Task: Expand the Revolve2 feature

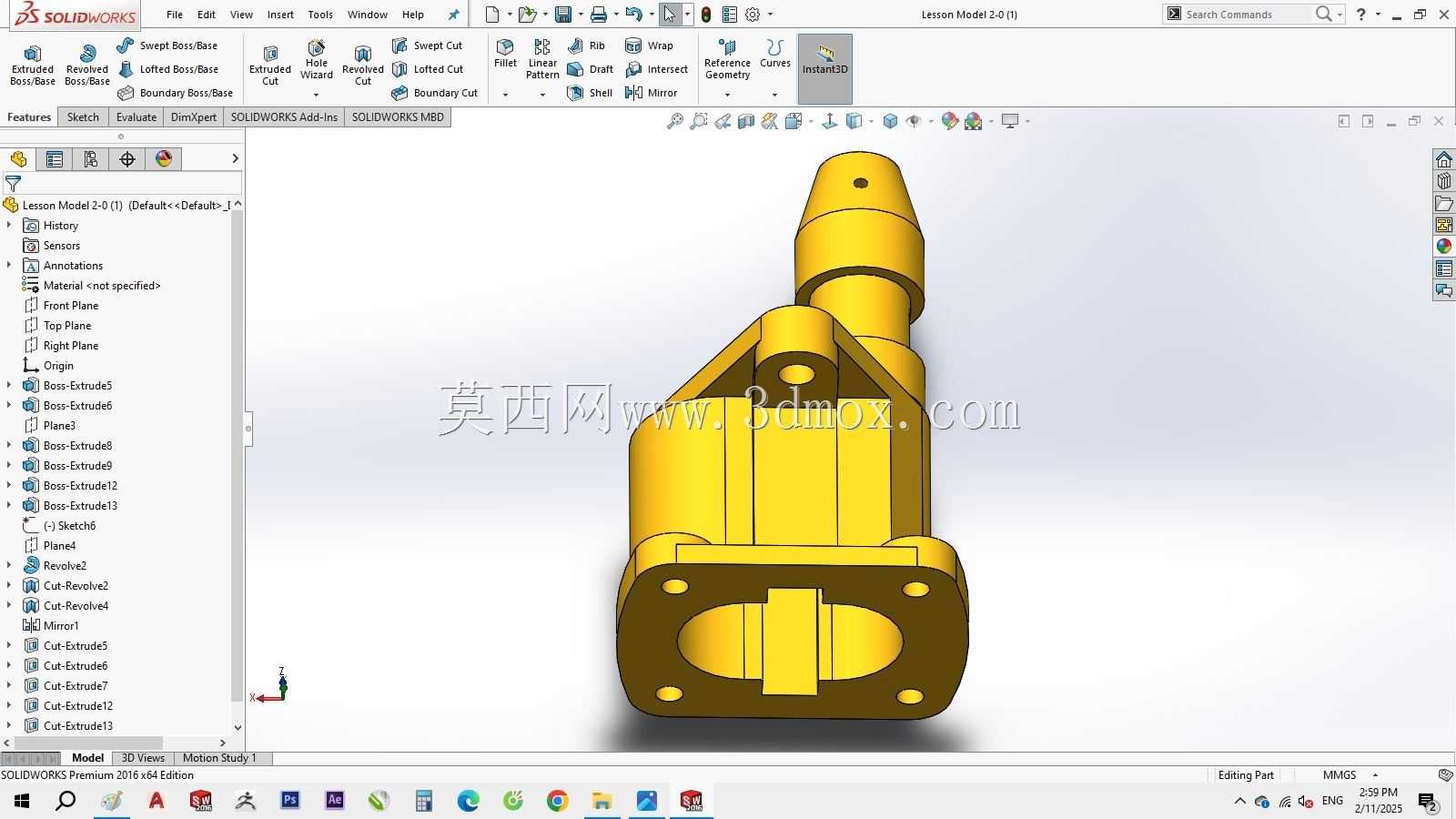Action: click(x=9, y=566)
